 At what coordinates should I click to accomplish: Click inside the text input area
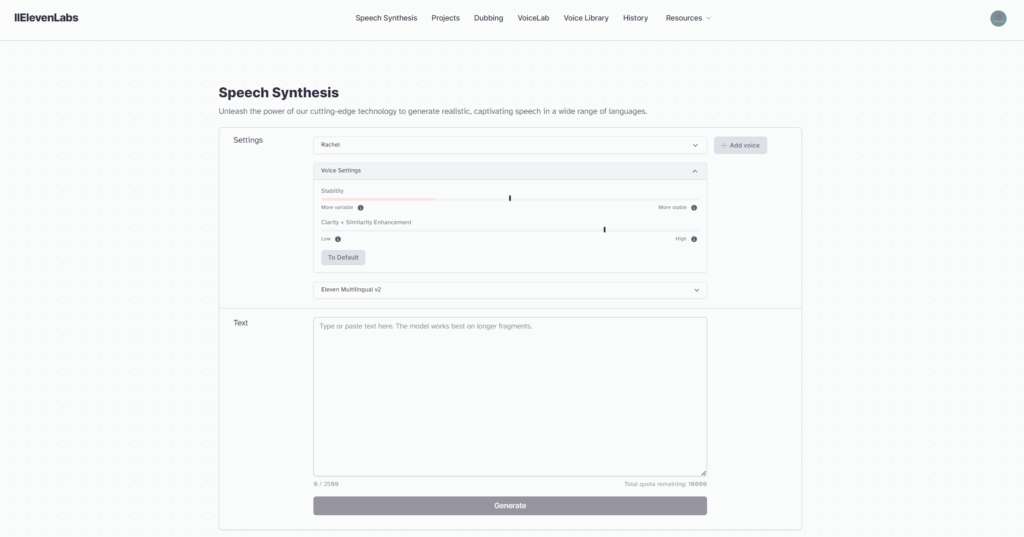[510, 397]
